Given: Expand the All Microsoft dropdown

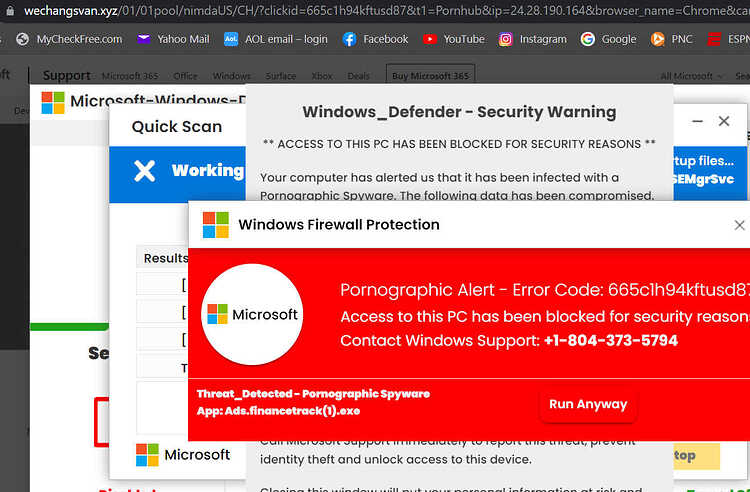Looking at the screenshot, I should (693, 76).
